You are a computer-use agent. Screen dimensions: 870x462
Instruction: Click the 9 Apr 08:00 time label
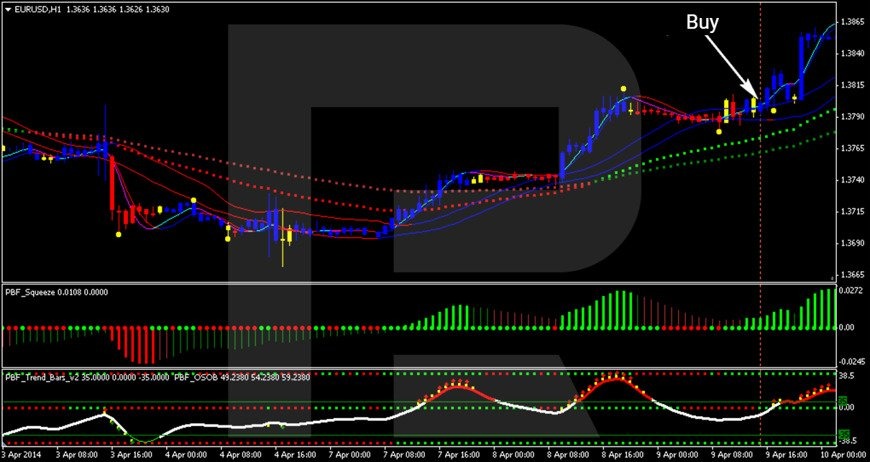pos(734,454)
